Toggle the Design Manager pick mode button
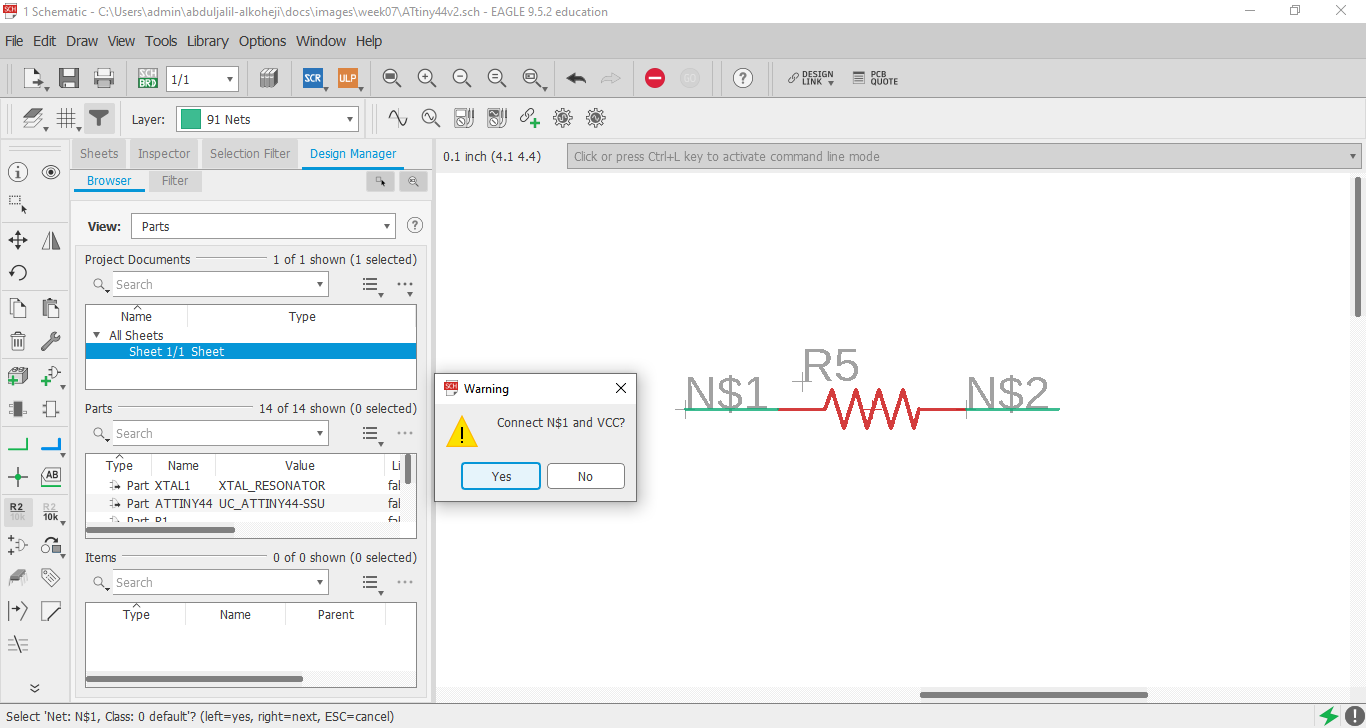The height and width of the screenshot is (728, 1366). tap(380, 182)
